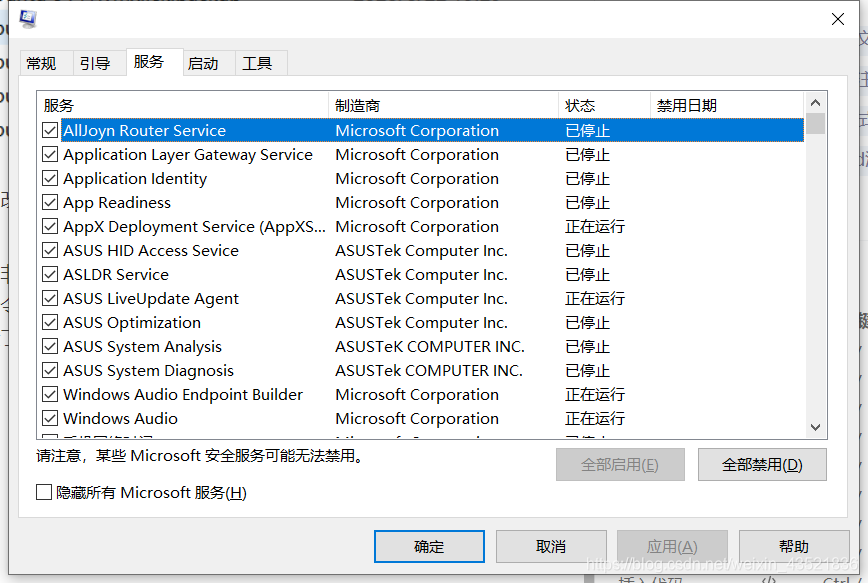Click 正在运行 status of AppX Deployment Service
Image resolution: width=868 pixels, height=583 pixels.
point(595,226)
